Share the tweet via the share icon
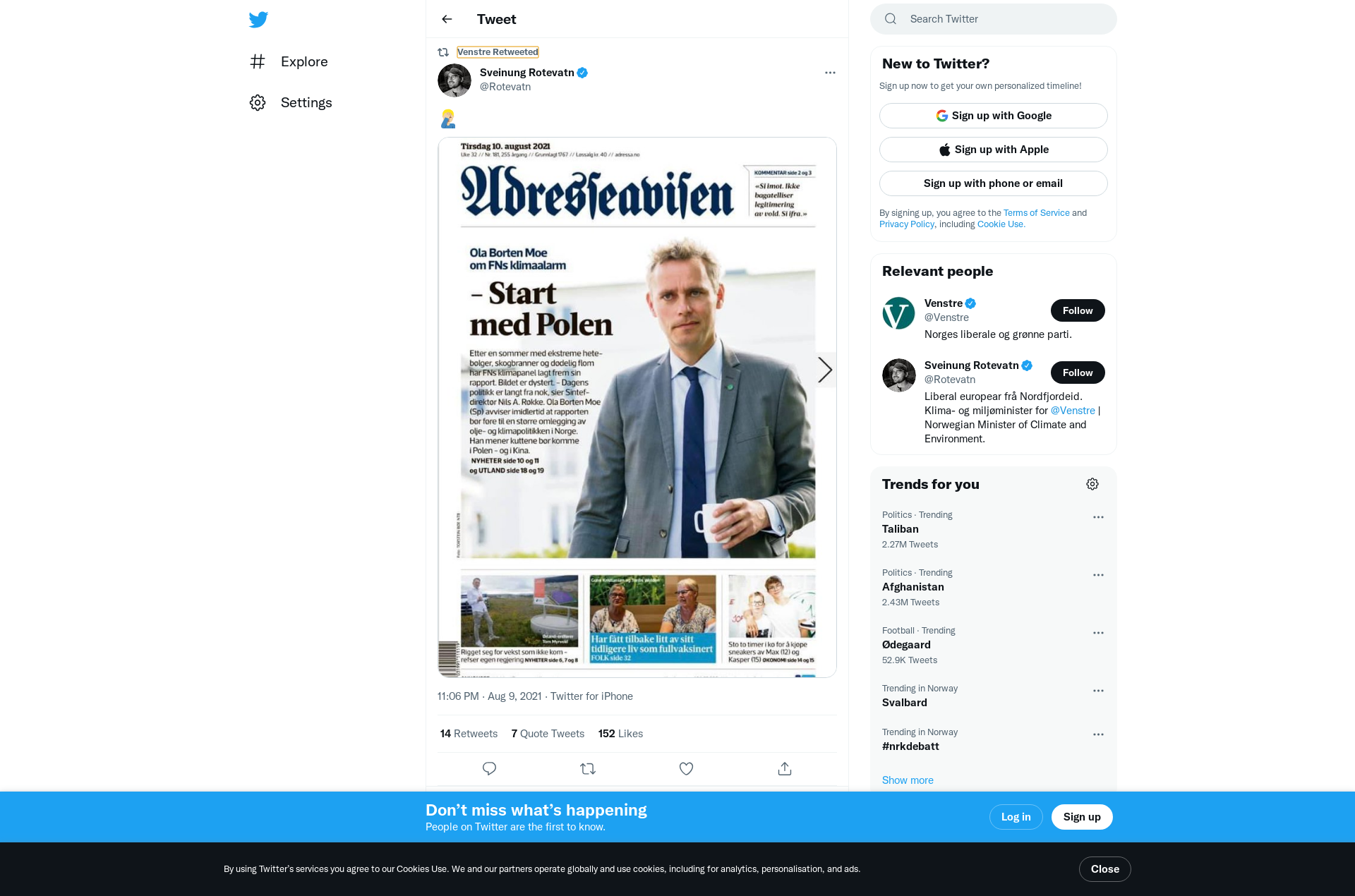1355x896 pixels. pyautogui.click(x=785, y=768)
